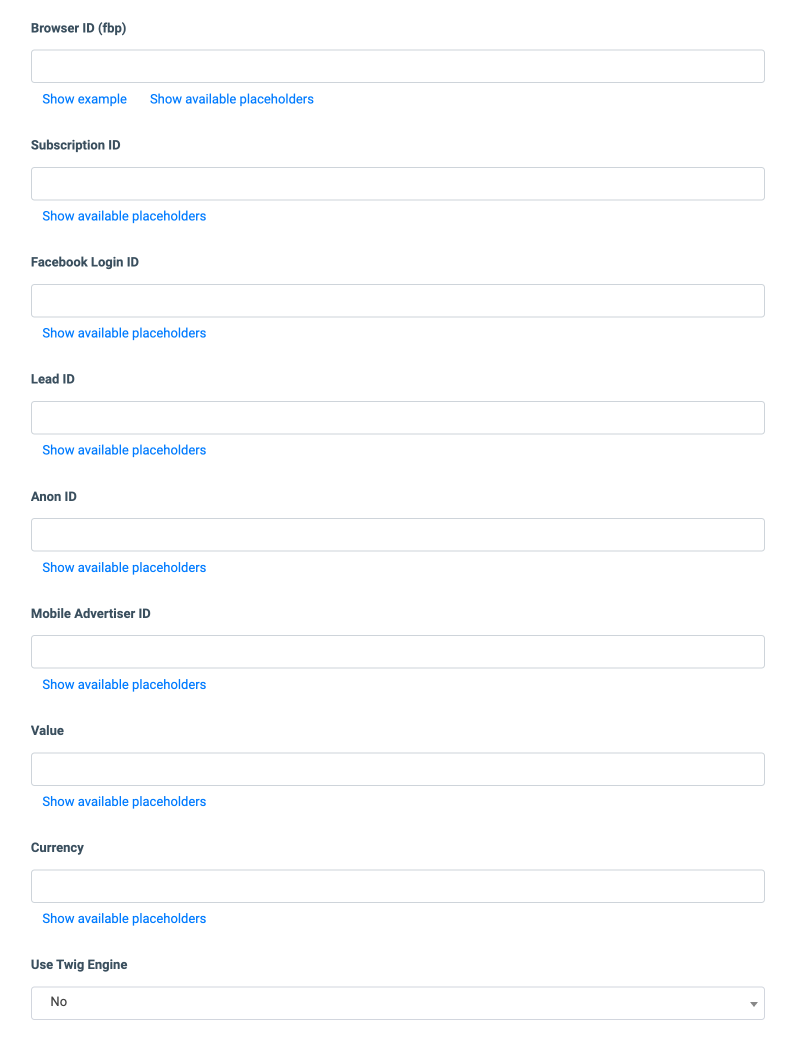
Task: Open the Use Twig Engine dropdown
Action: tap(398, 1003)
